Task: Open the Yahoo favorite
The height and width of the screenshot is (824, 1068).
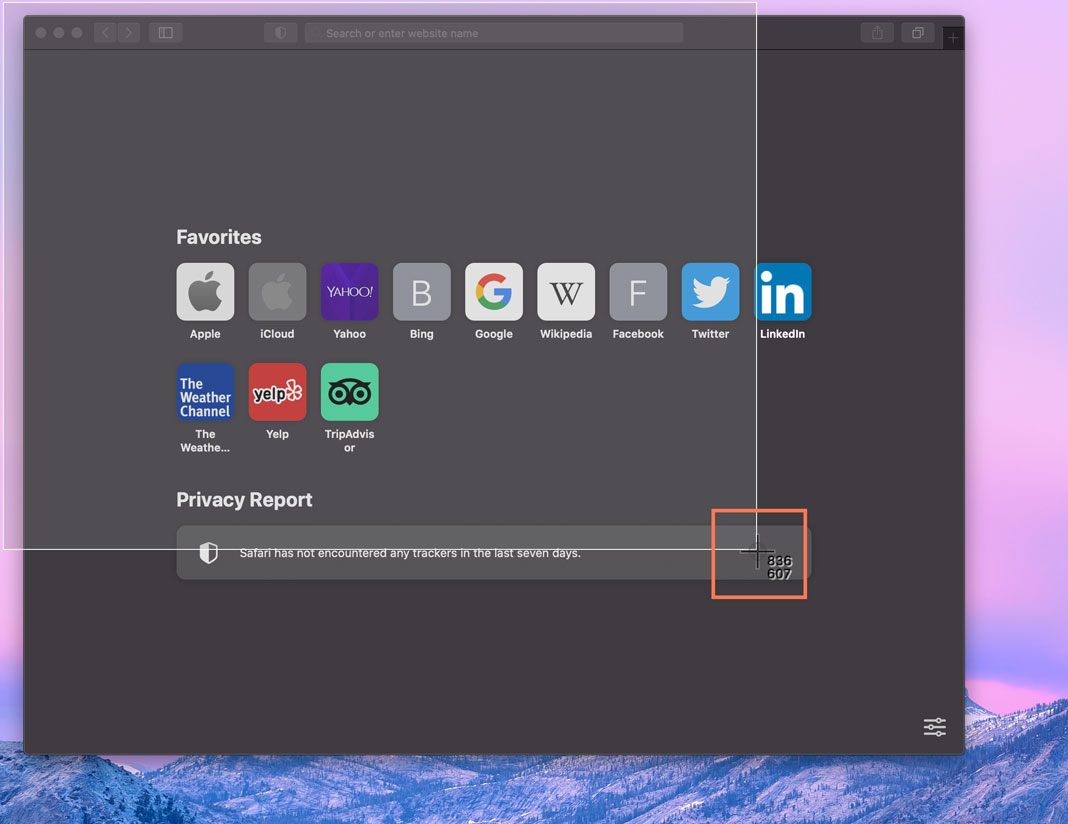Action: point(349,291)
